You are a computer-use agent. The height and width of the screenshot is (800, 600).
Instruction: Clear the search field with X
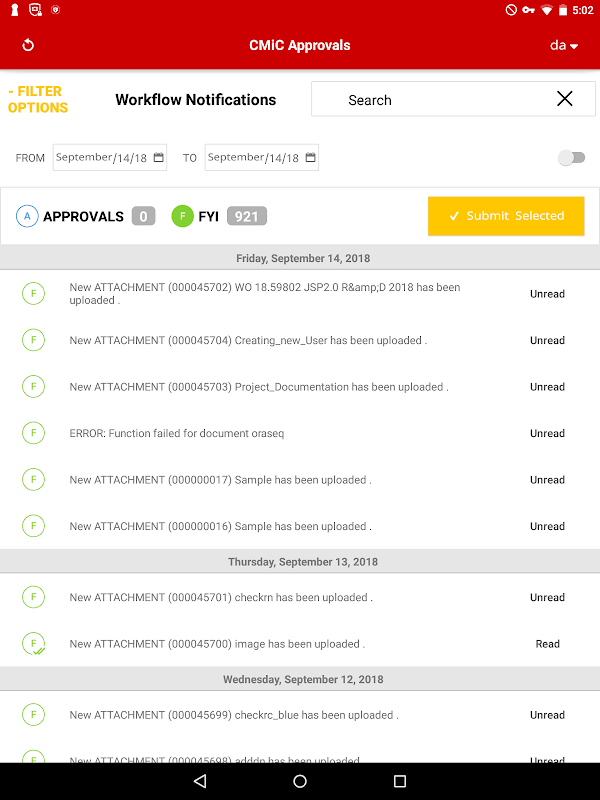(565, 99)
